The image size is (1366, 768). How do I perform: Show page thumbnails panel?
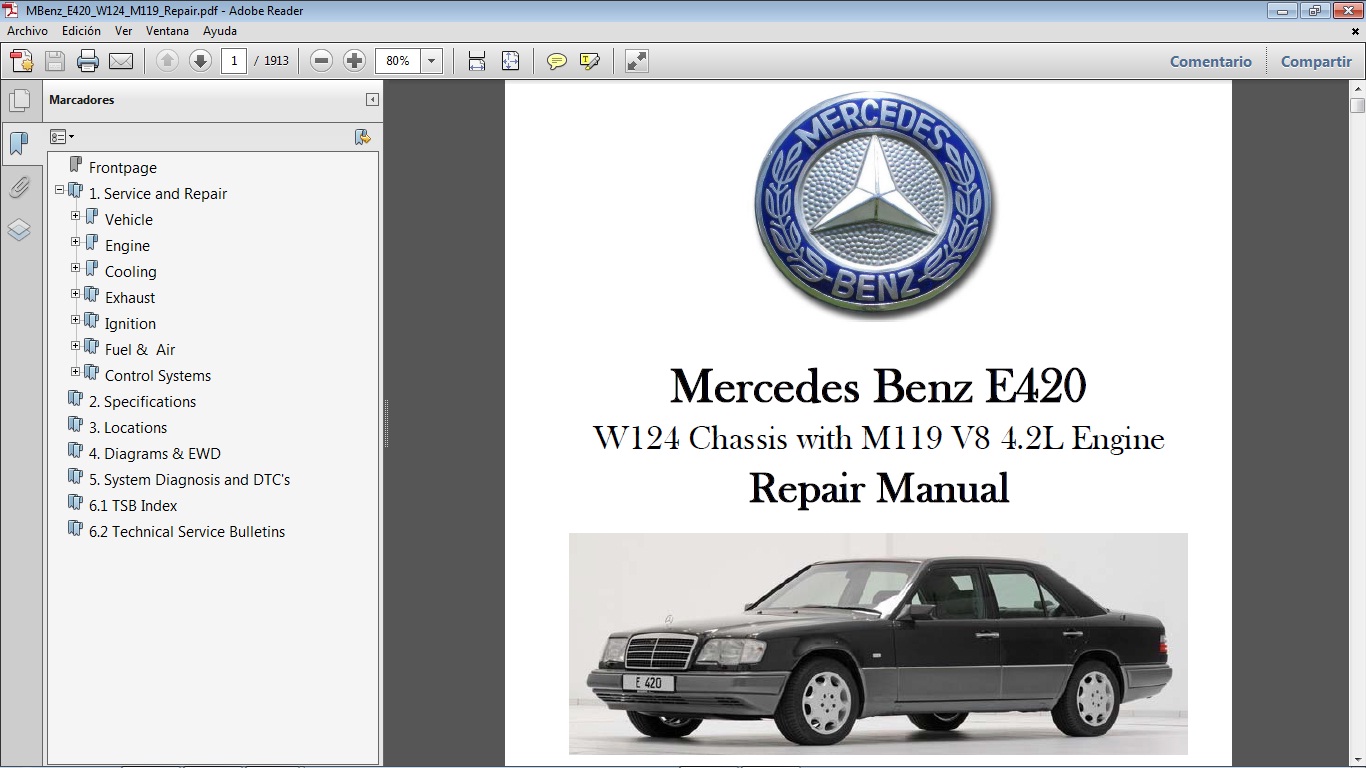[19, 100]
